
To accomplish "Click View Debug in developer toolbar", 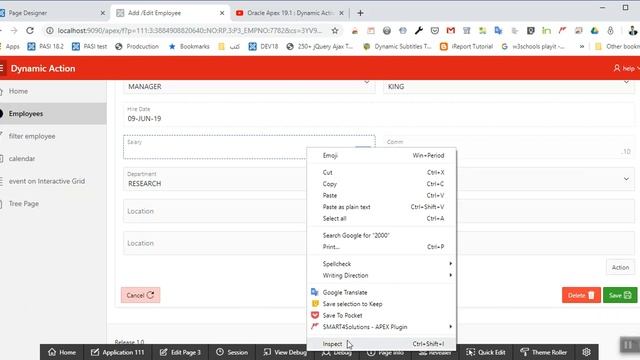I will coord(285,352).
